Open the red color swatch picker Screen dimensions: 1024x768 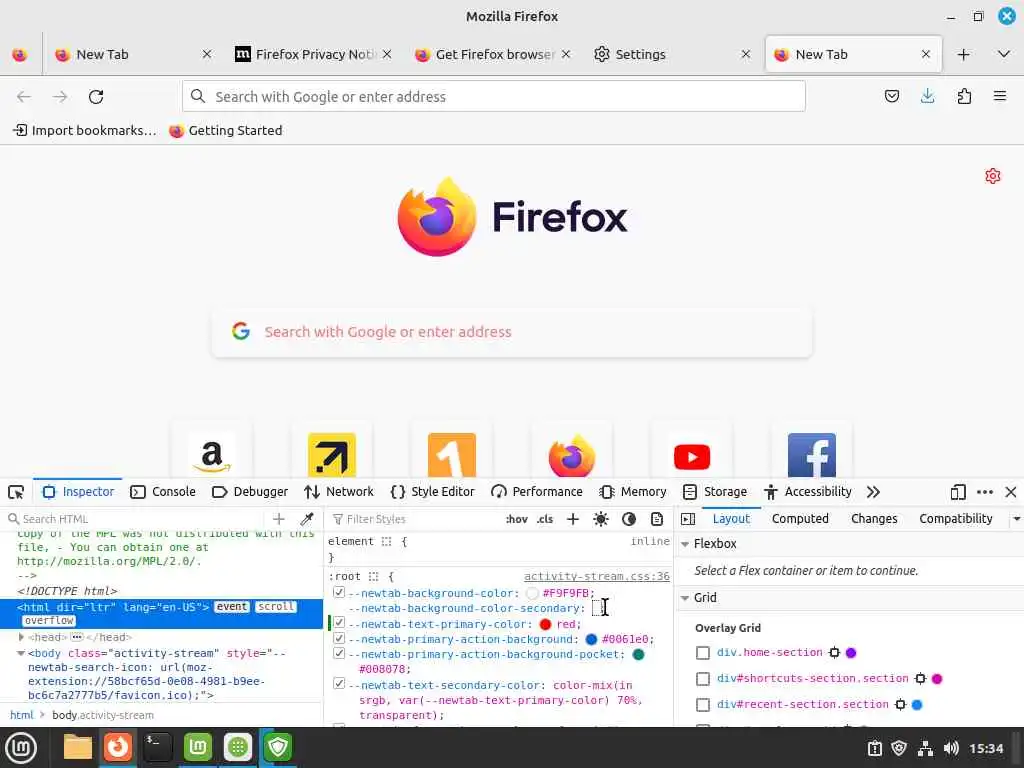tap(545, 624)
